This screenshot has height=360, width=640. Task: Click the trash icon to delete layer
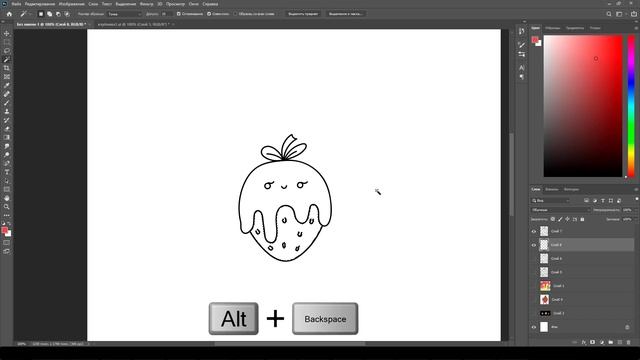pyautogui.click(x=629, y=342)
